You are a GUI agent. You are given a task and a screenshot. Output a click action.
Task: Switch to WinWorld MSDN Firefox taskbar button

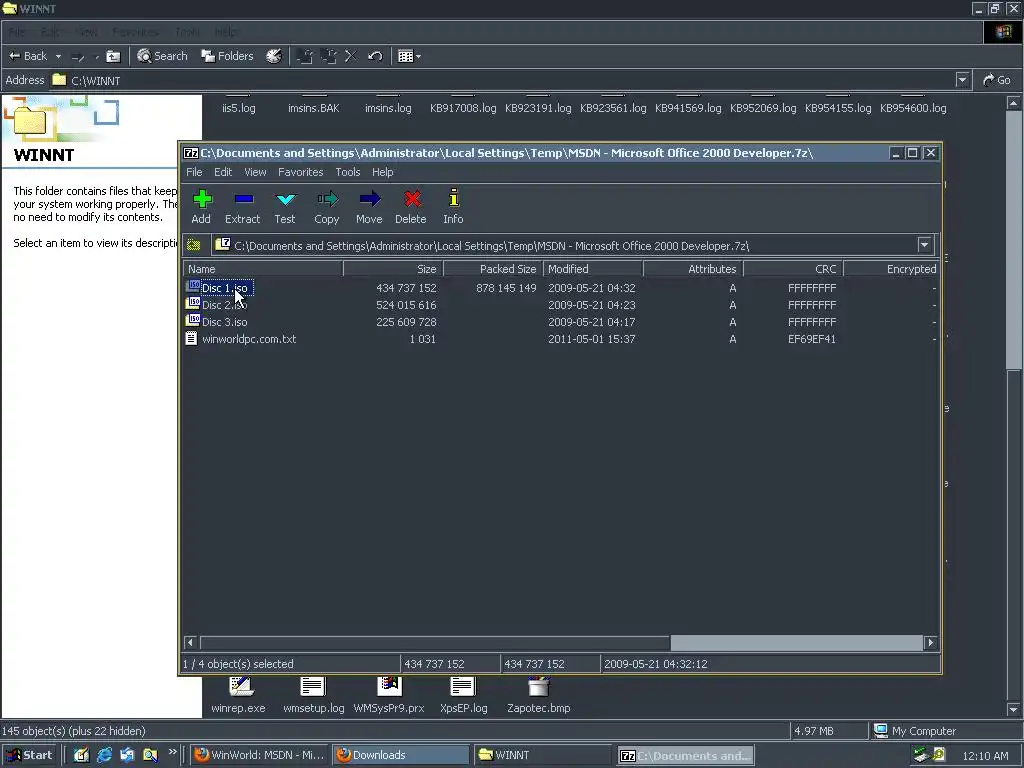pos(260,755)
